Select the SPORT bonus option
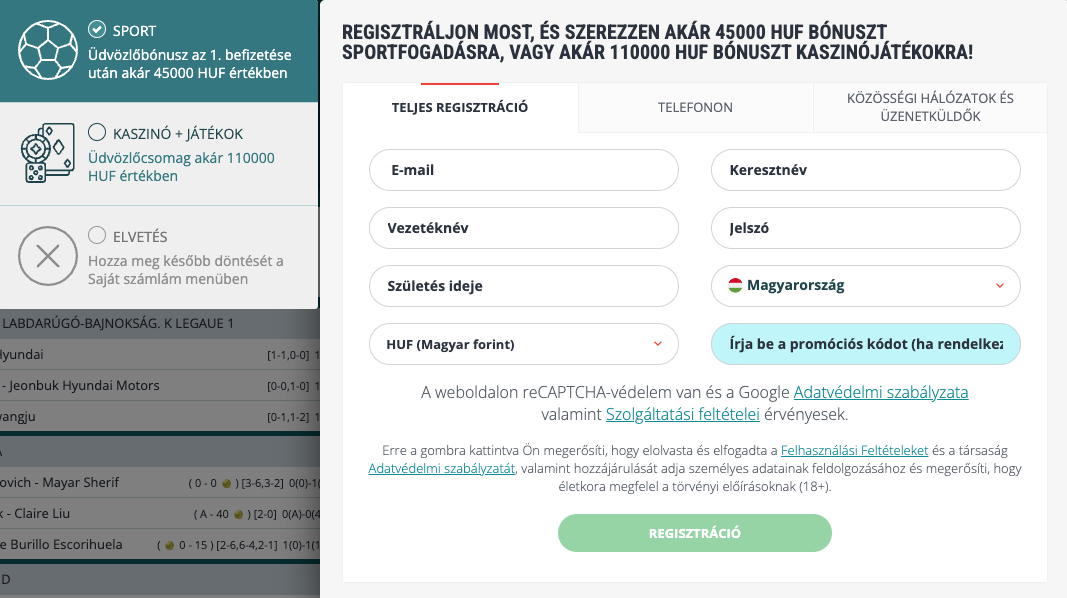Viewport: 1067px width, 598px height. (x=97, y=29)
